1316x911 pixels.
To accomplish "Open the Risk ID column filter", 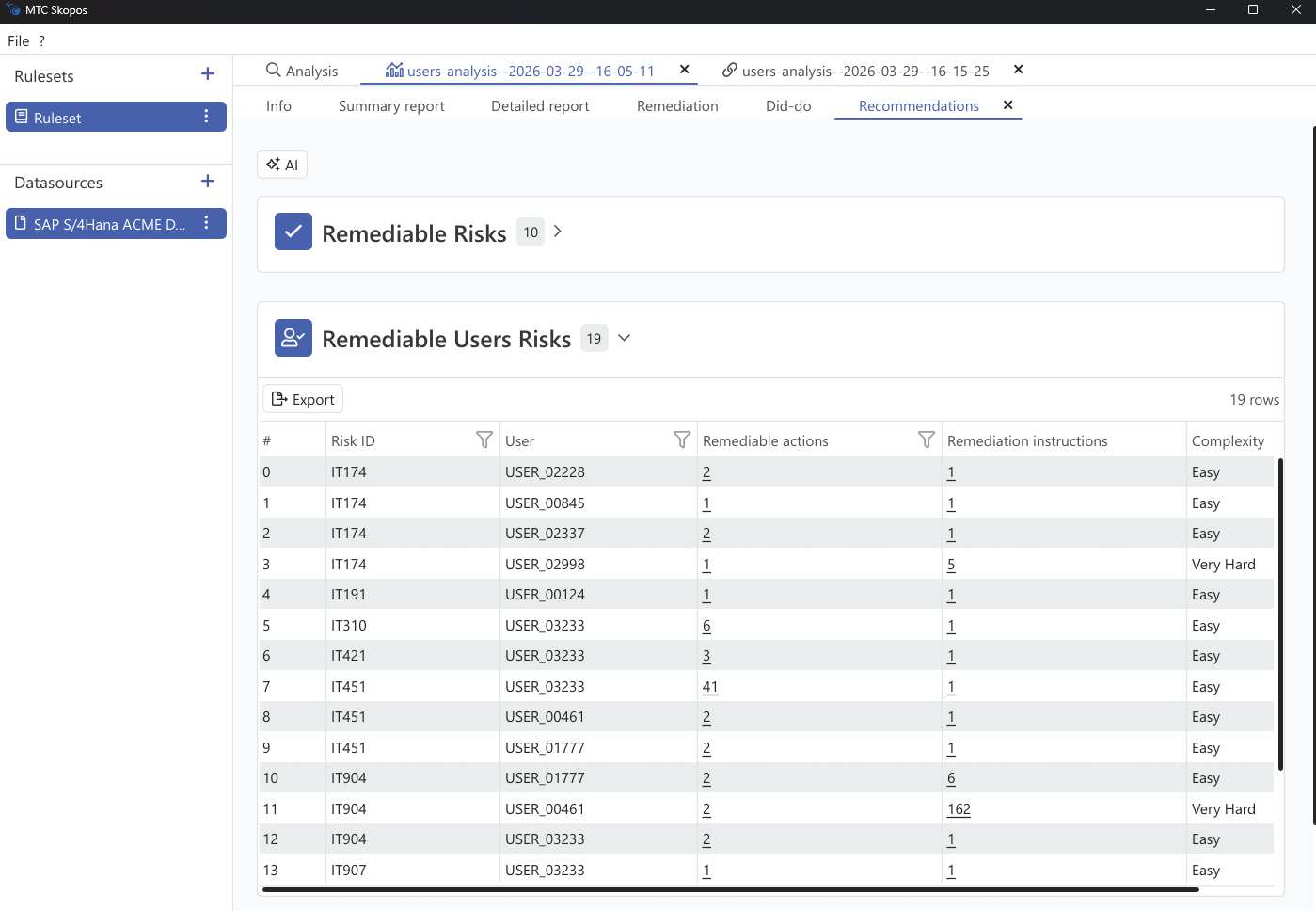I will coord(484,440).
